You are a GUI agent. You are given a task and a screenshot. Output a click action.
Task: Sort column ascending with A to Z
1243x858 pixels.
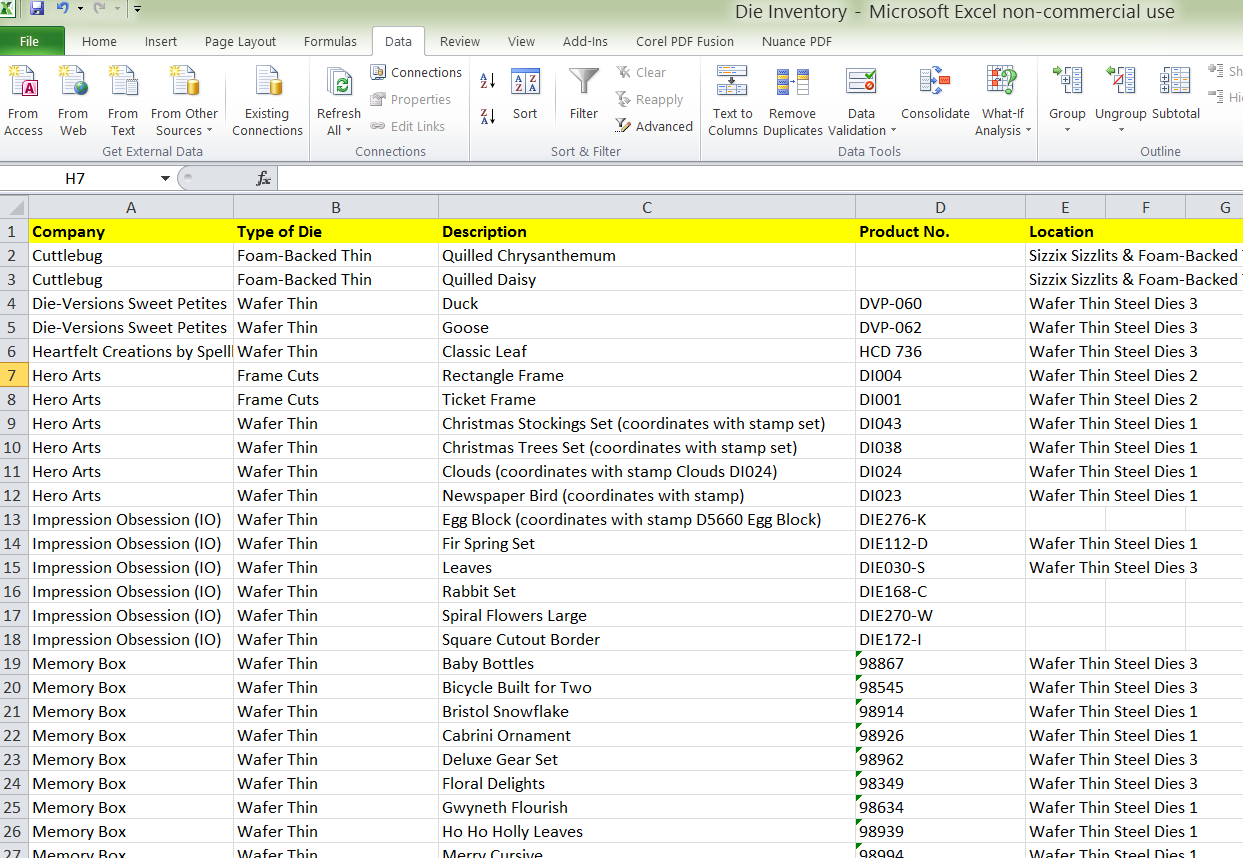point(488,81)
